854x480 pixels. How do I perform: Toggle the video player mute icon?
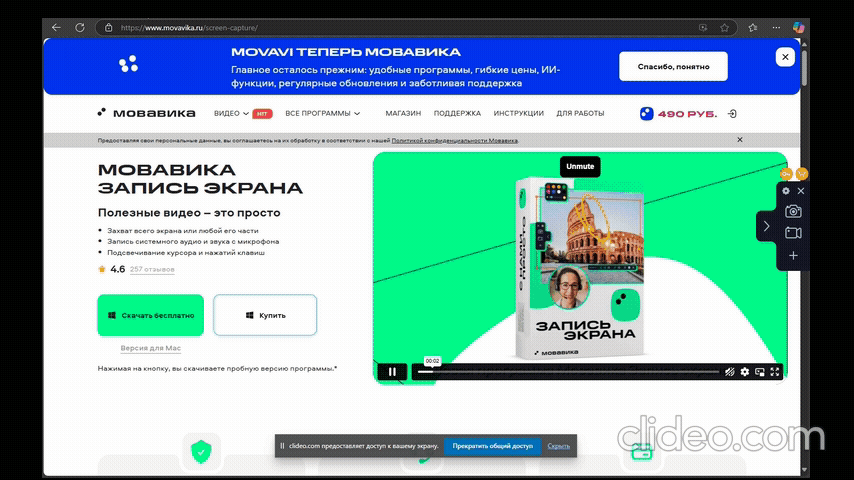click(729, 372)
